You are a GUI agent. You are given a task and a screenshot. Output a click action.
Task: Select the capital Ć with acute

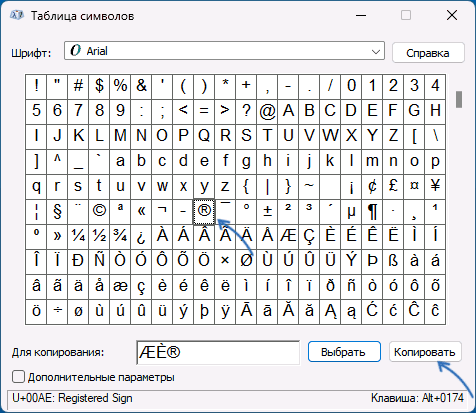pos(372,312)
